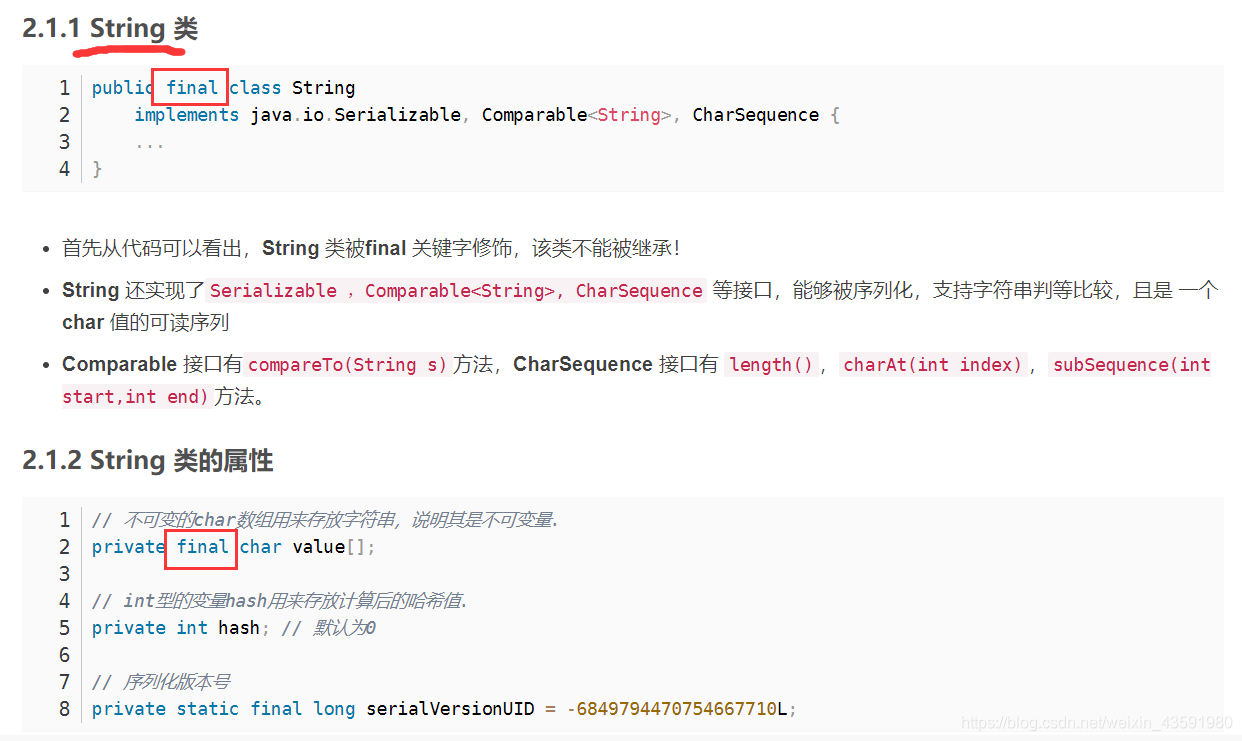
Task: Click the 2.1.2 String 类的属性 heading
Action: pos(147,461)
